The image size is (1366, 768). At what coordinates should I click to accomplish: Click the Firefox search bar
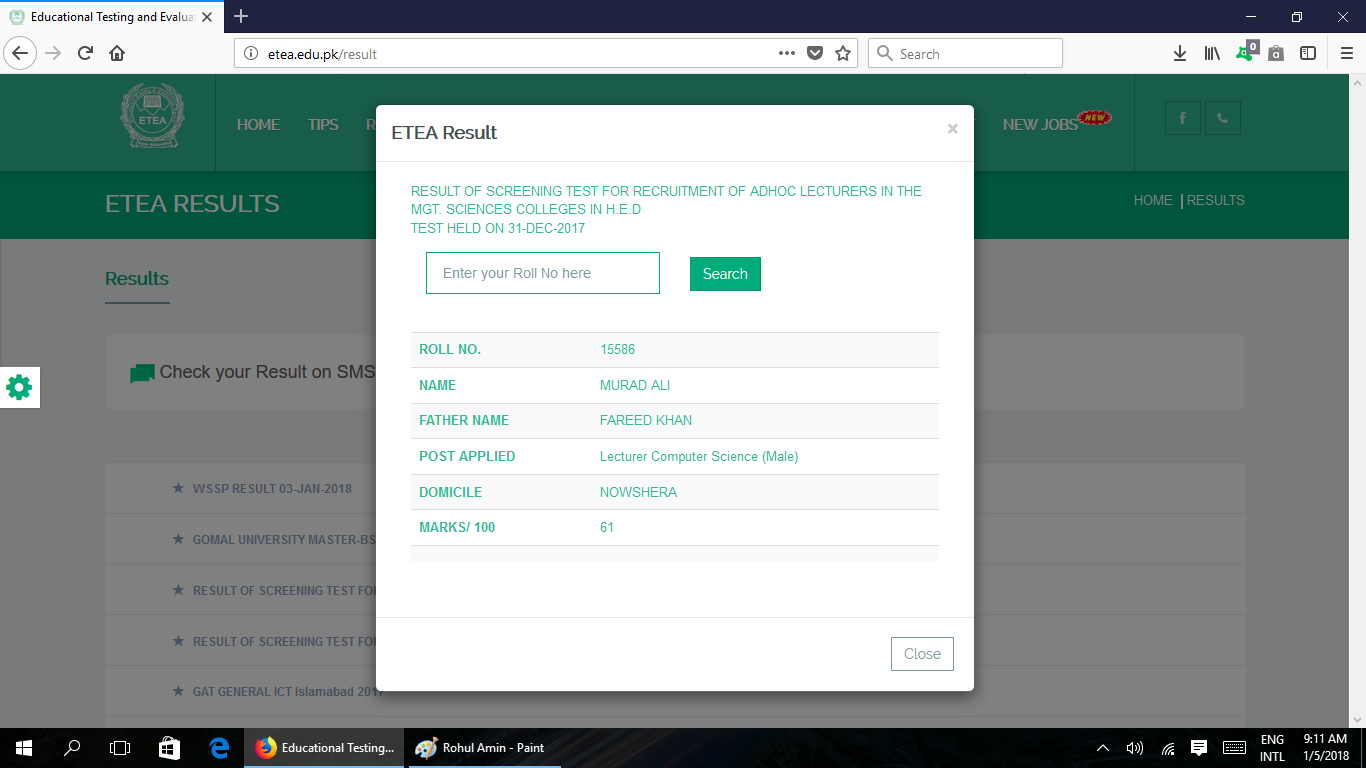click(965, 54)
